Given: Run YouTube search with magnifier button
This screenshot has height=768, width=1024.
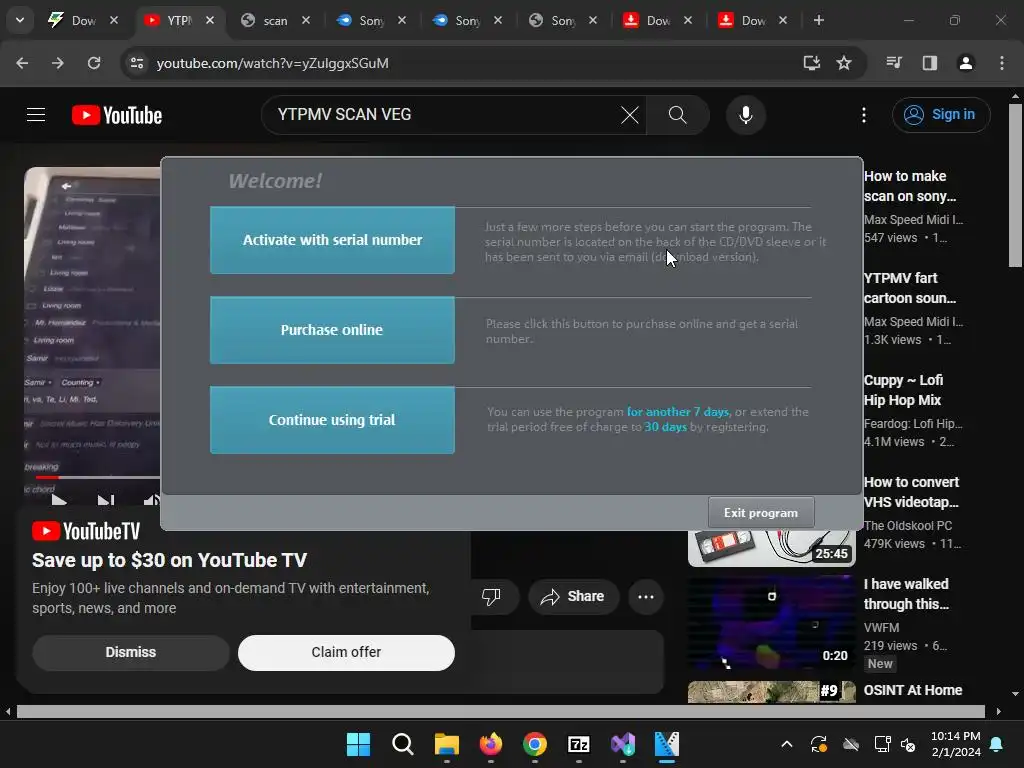Looking at the screenshot, I should click(677, 115).
